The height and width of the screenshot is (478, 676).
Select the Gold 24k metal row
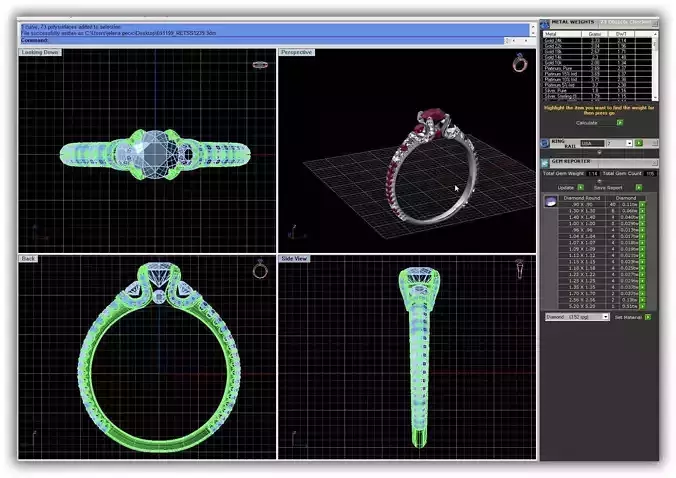(x=597, y=41)
